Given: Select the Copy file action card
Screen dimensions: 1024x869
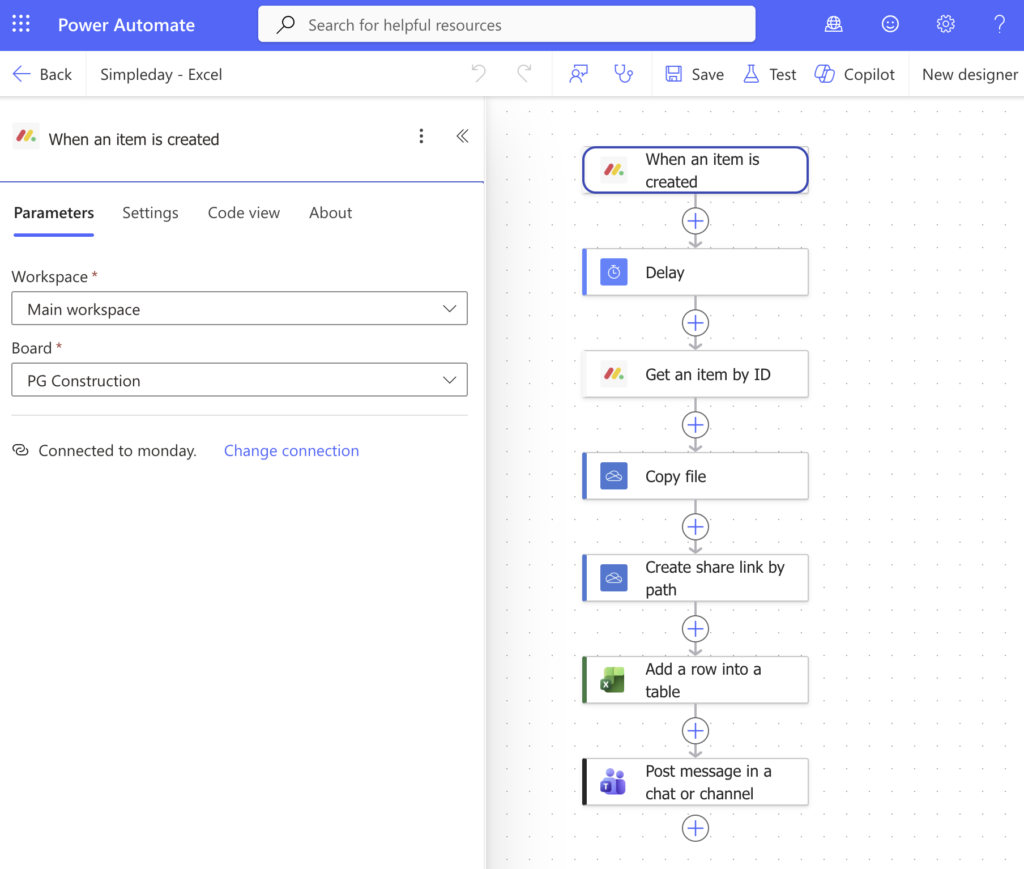Looking at the screenshot, I should coord(696,476).
